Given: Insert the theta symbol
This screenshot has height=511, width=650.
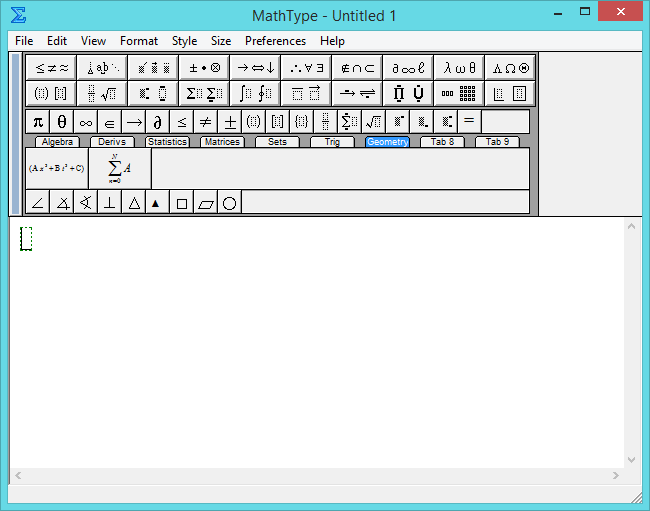Looking at the screenshot, I should pos(62,122).
